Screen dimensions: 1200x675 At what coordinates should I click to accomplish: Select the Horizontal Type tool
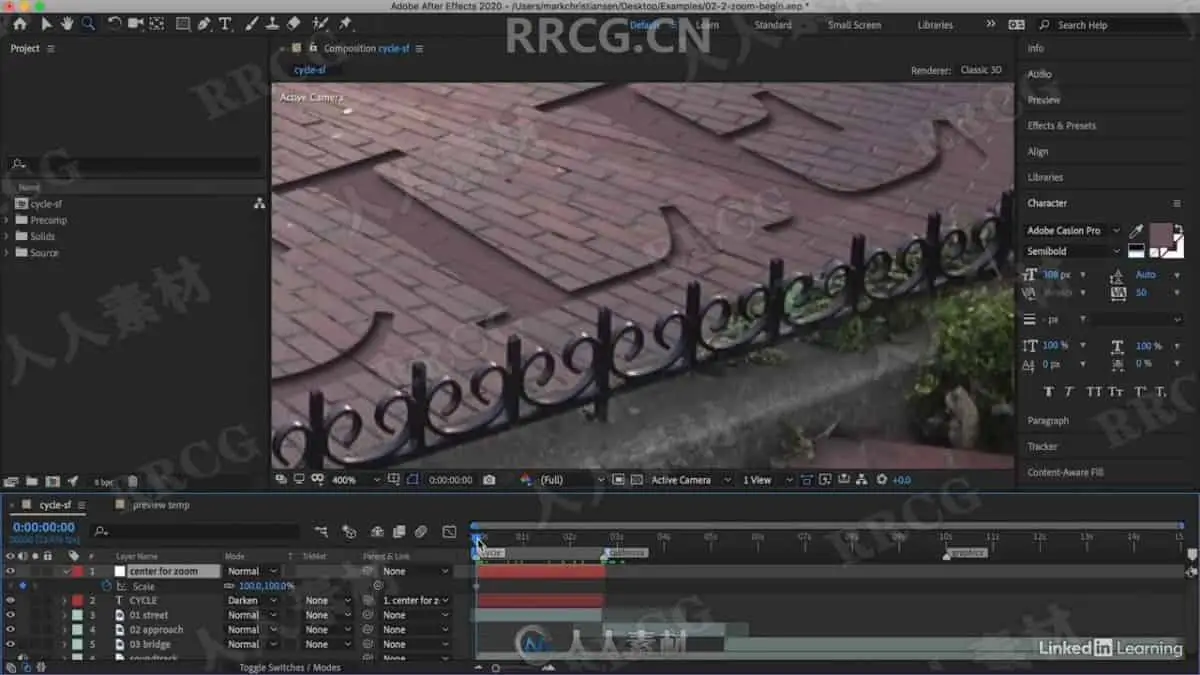225,23
